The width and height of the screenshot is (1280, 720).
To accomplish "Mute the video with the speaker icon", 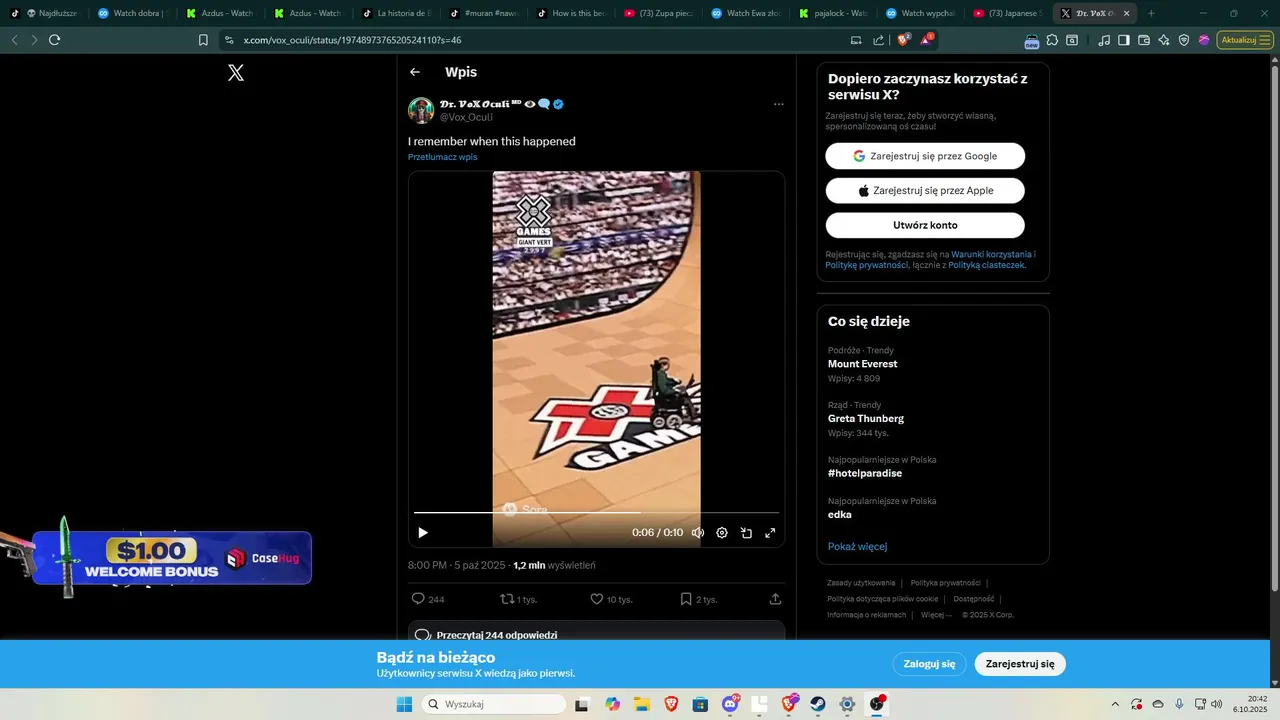I will point(698,533).
